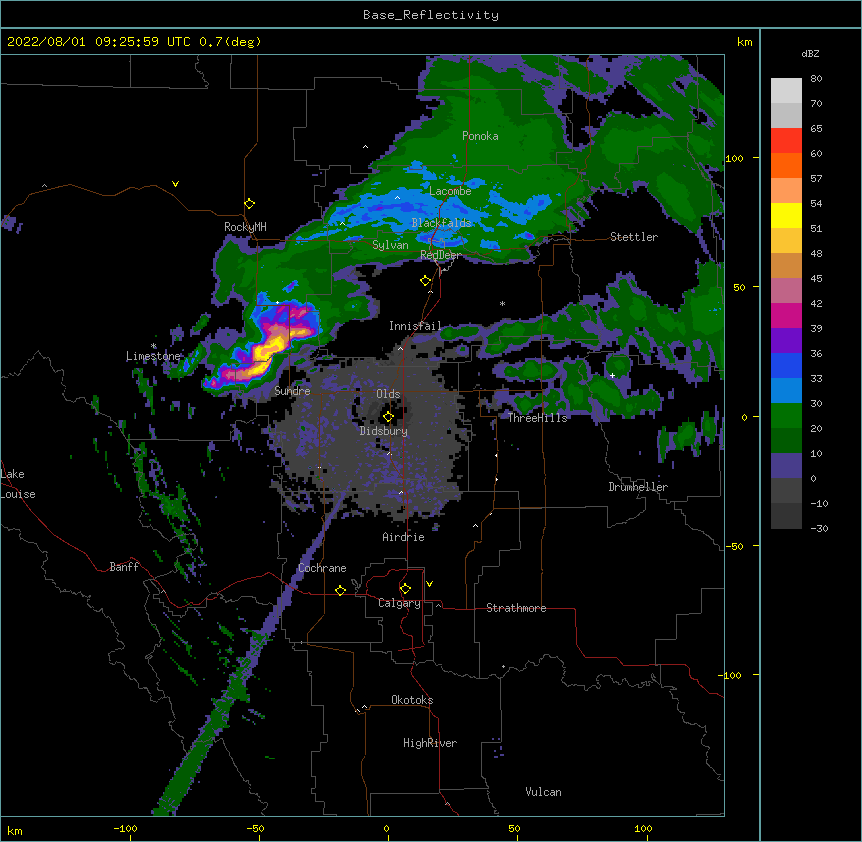862x842 pixels.
Task: Click the yellow V marker northwest of RockyMH
Action: click(175, 184)
